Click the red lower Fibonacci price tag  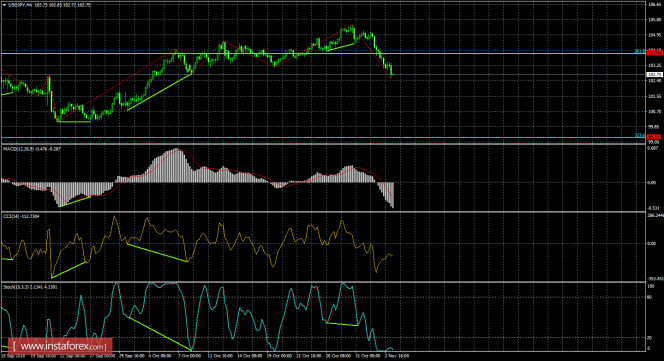[x=653, y=136]
